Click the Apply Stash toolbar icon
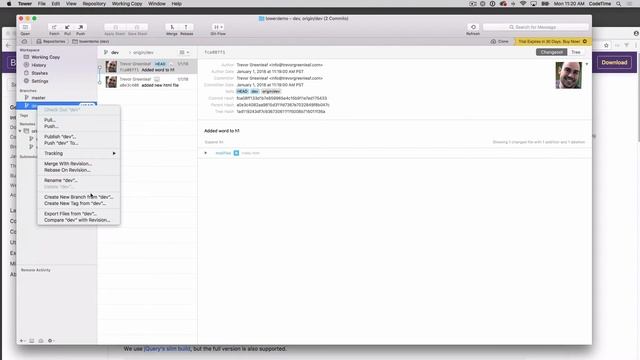 click(x=115, y=27)
